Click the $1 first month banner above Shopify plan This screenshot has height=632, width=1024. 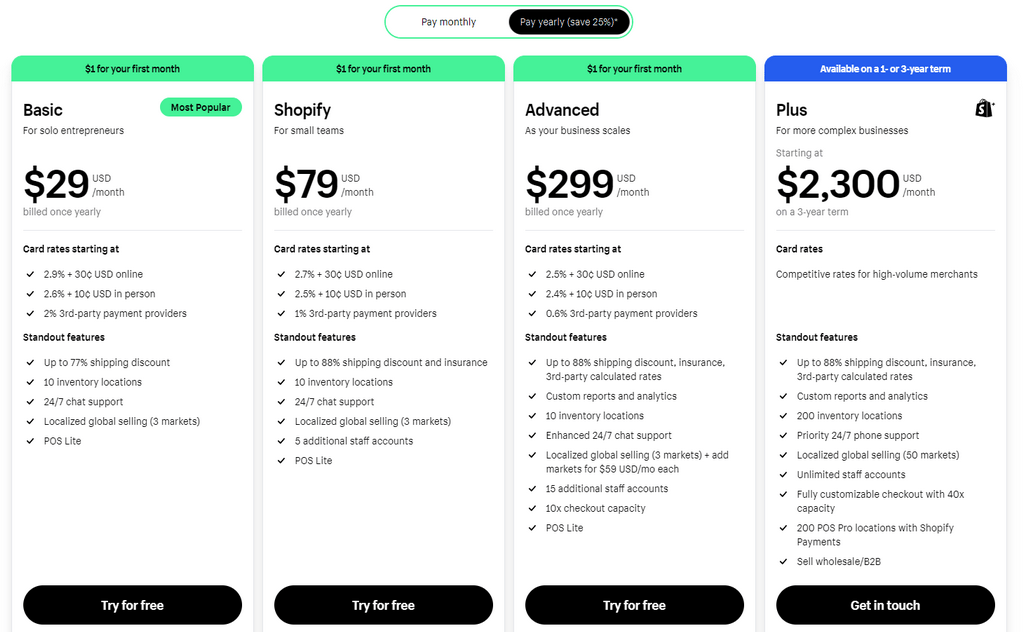tap(383, 69)
